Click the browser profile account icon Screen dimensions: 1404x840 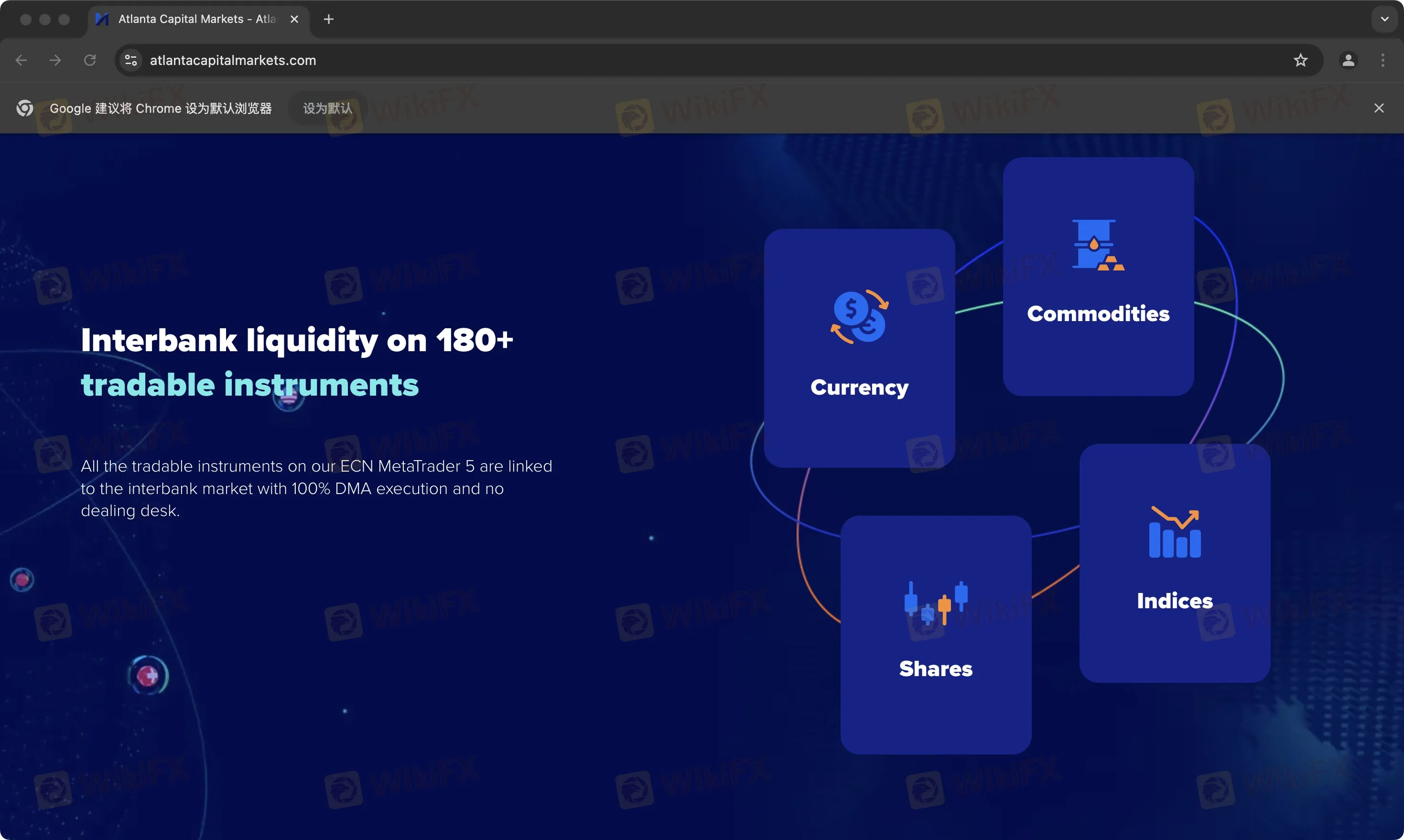(1346, 60)
